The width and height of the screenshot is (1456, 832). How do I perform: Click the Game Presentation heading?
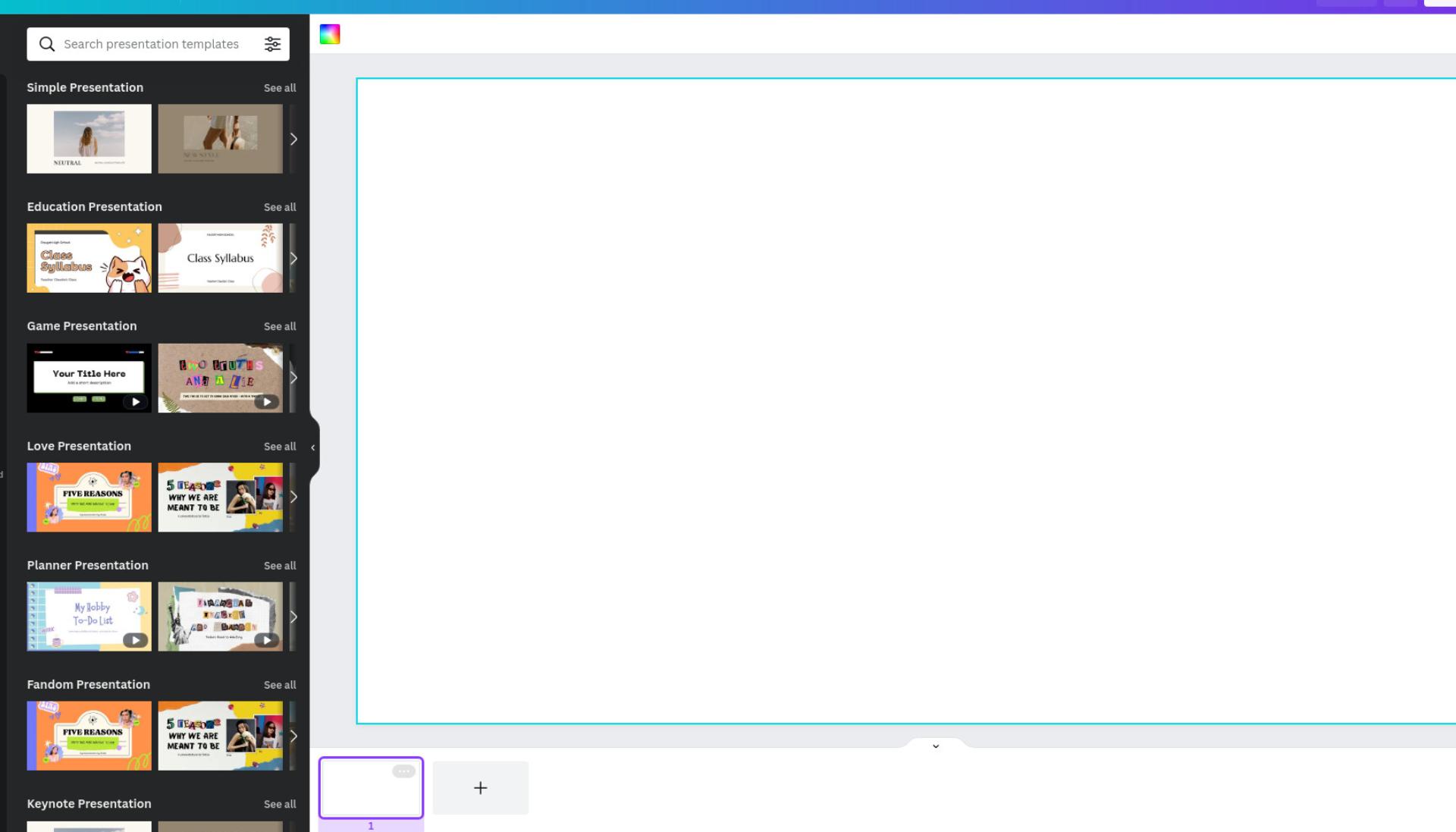point(82,325)
